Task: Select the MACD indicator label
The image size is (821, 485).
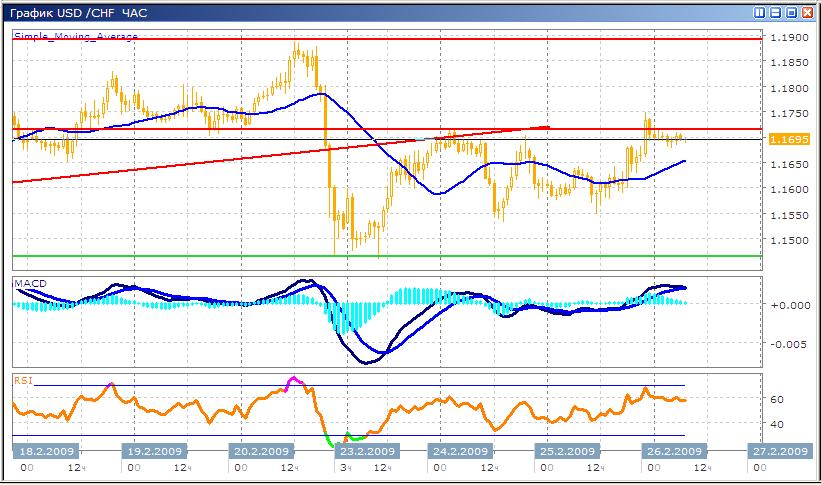Action: 30,284
